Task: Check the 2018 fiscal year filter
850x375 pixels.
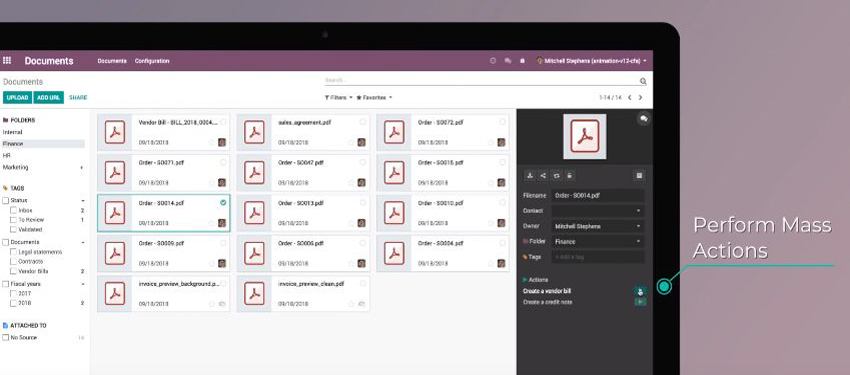Action: tap(14, 303)
